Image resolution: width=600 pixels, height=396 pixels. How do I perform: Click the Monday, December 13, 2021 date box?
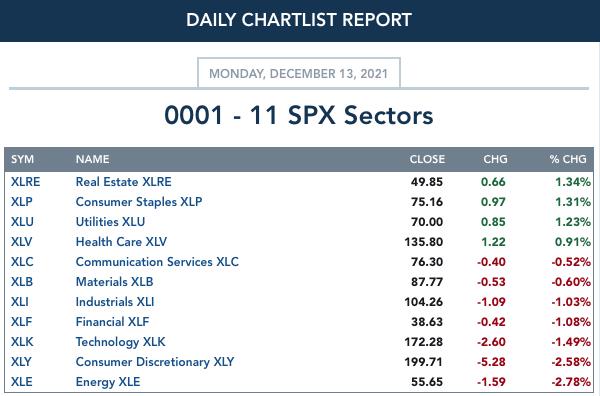point(299,73)
